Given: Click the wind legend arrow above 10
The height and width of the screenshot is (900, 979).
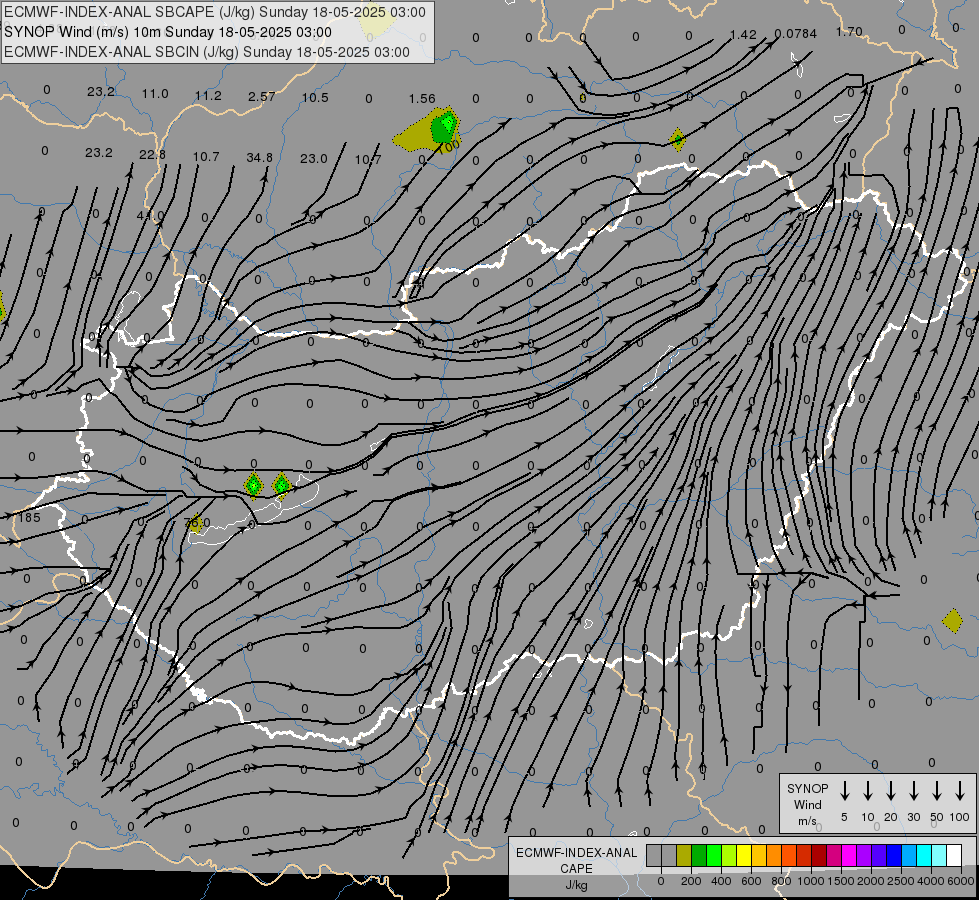Looking at the screenshot, I should pos(867,791).
